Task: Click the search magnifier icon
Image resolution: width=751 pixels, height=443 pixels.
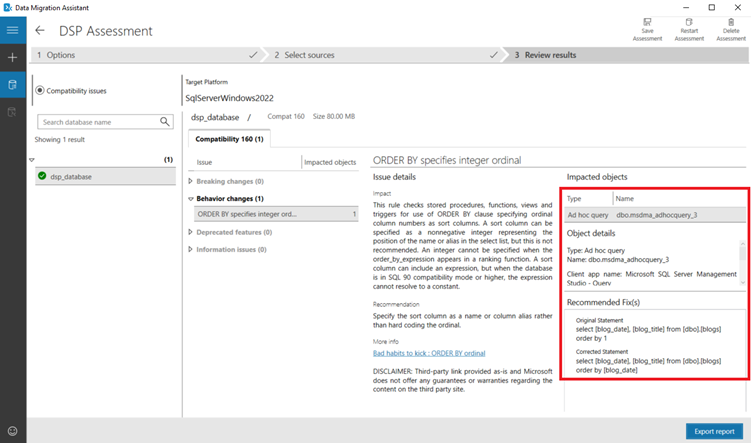Action: tap(164, 122)
